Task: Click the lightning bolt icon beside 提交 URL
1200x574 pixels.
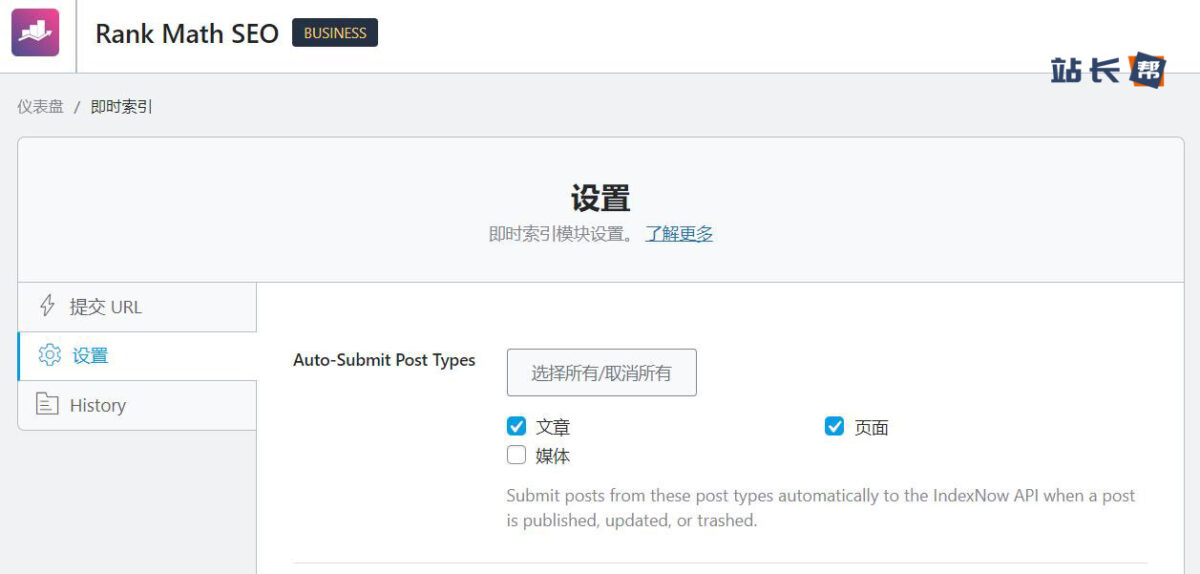Action: pyautogui.click(x=46, y=306)
